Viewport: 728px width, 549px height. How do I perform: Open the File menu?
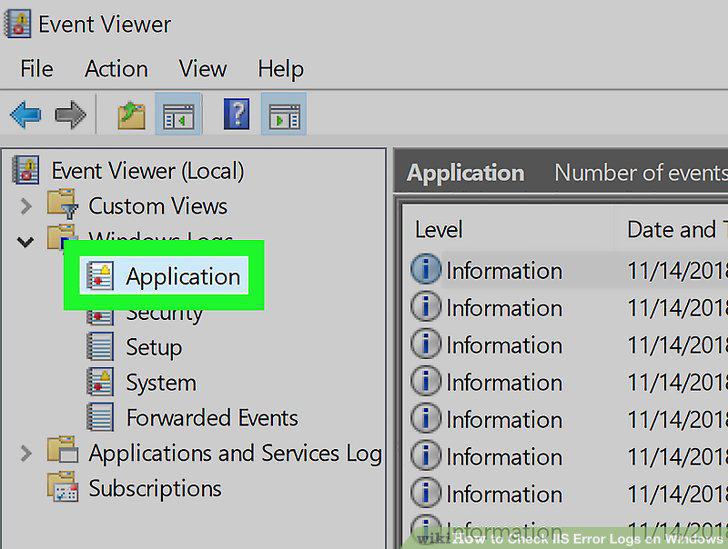(x=37, y=69)
